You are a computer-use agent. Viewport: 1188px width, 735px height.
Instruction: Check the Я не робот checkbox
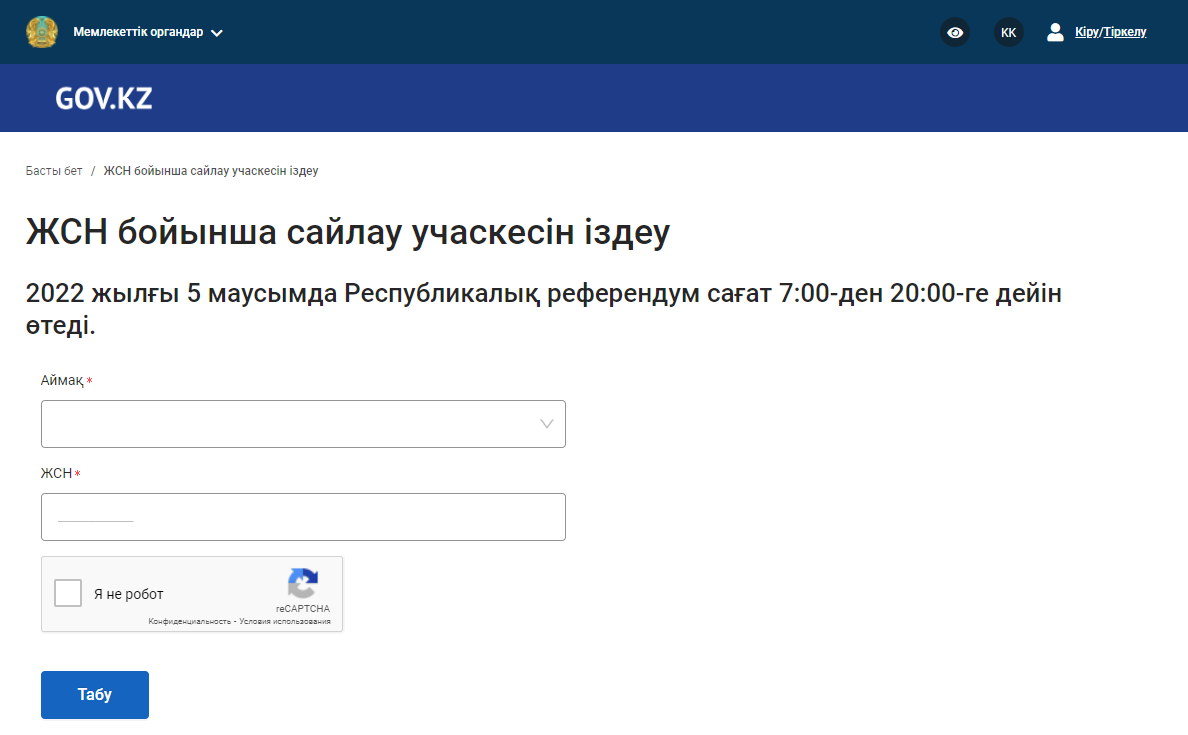click(68, 593)
